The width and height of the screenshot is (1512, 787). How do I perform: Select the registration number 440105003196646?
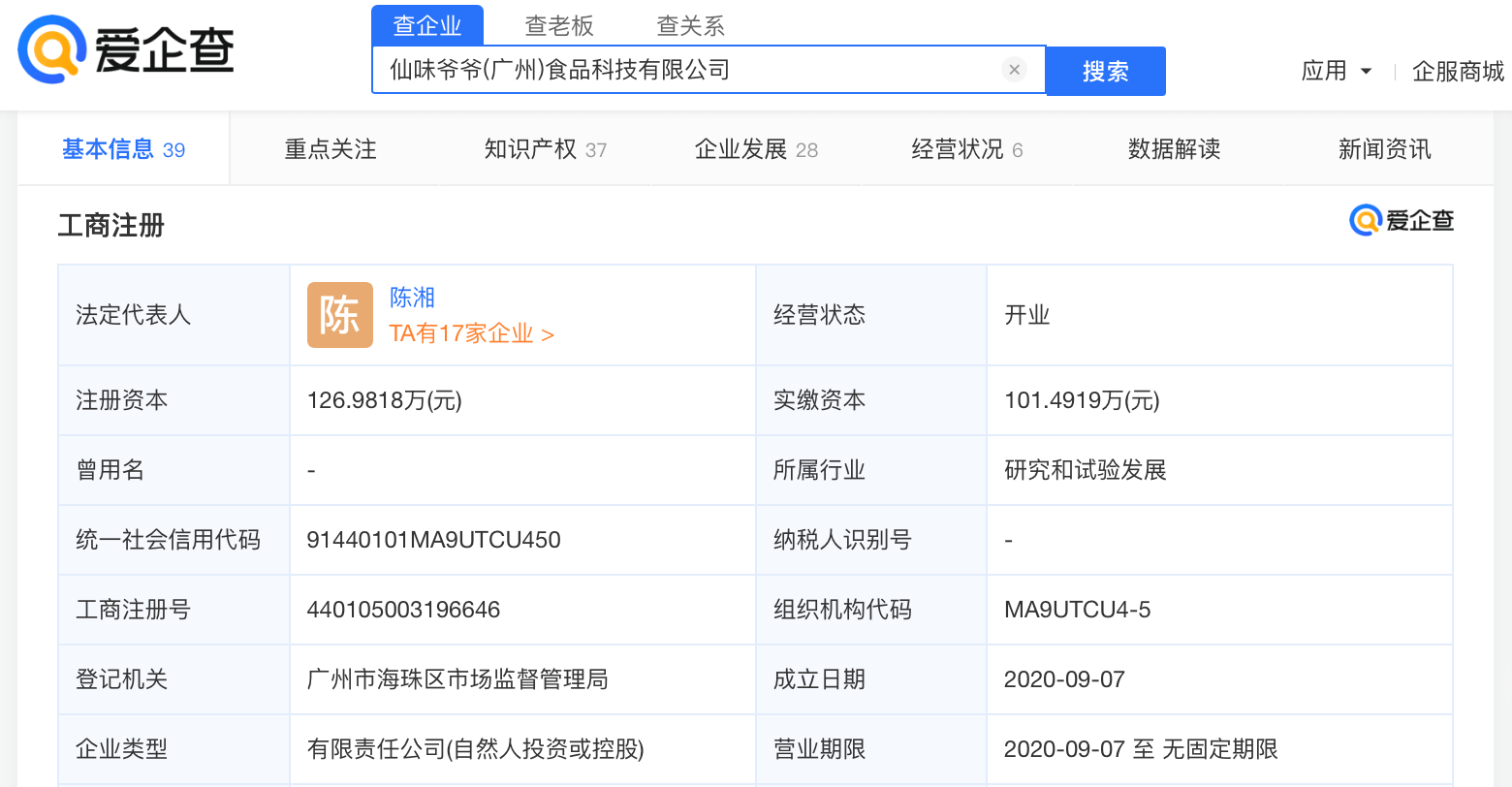(x=403, y=610)
